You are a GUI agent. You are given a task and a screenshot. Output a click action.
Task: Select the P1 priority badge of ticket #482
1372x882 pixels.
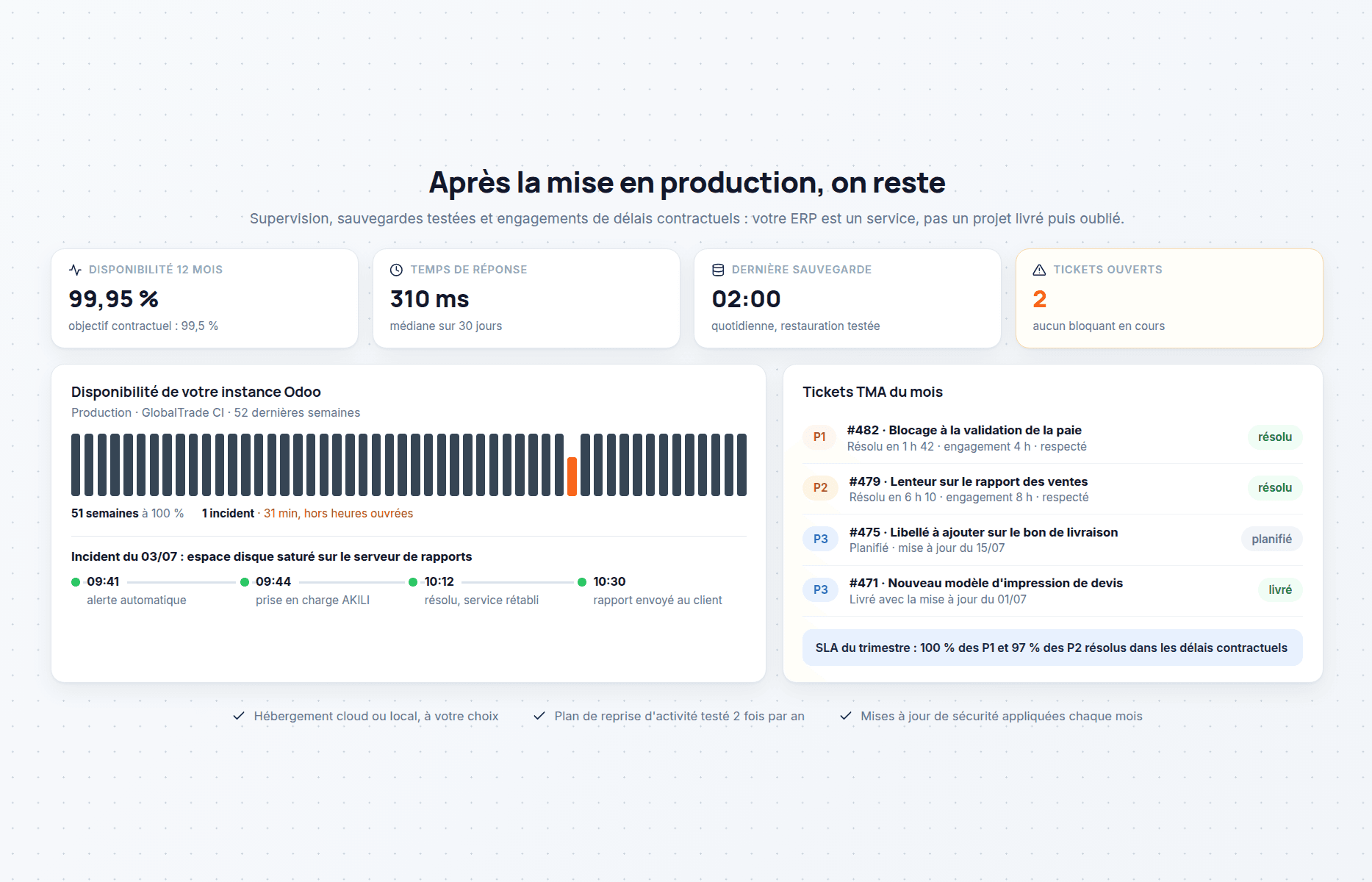coord(819,437)
